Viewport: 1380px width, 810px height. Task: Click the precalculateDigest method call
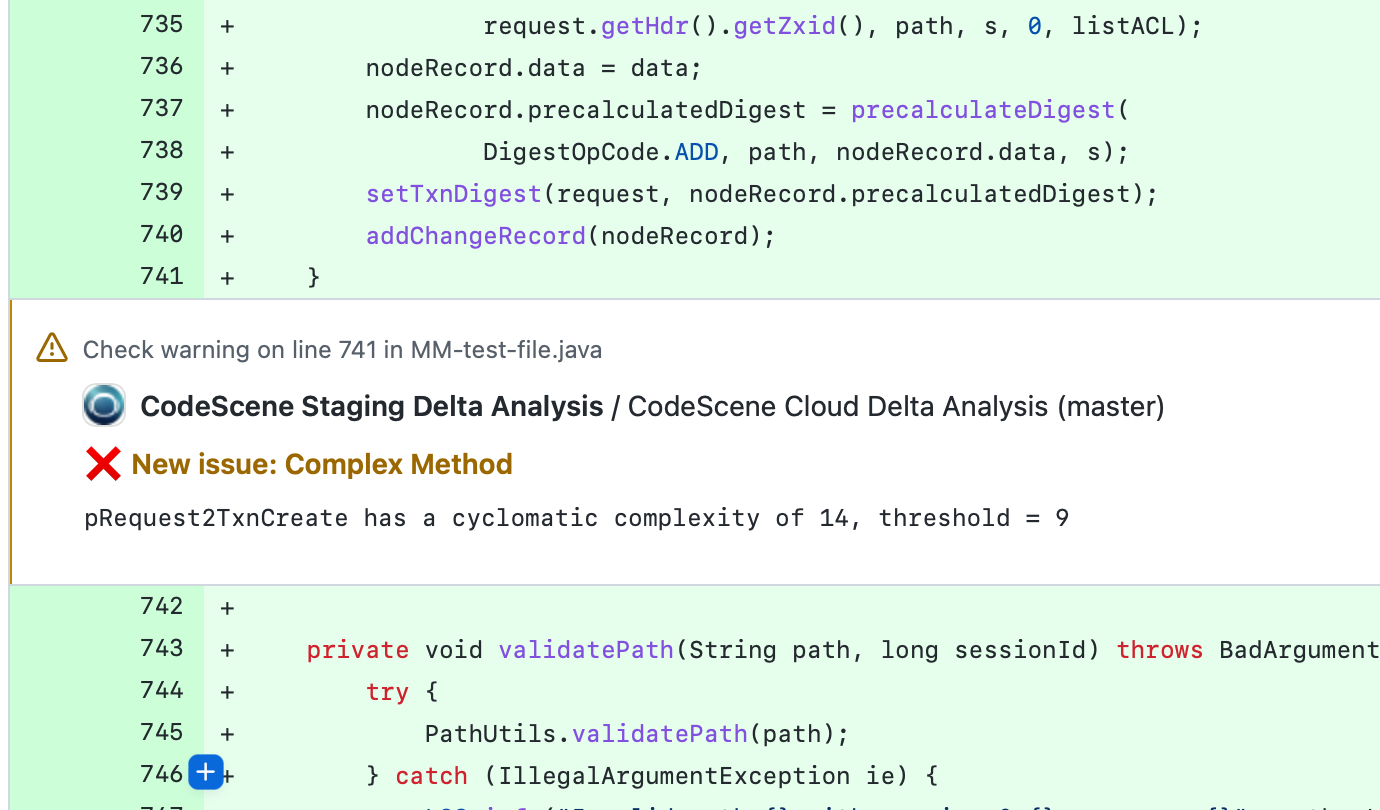984,110
